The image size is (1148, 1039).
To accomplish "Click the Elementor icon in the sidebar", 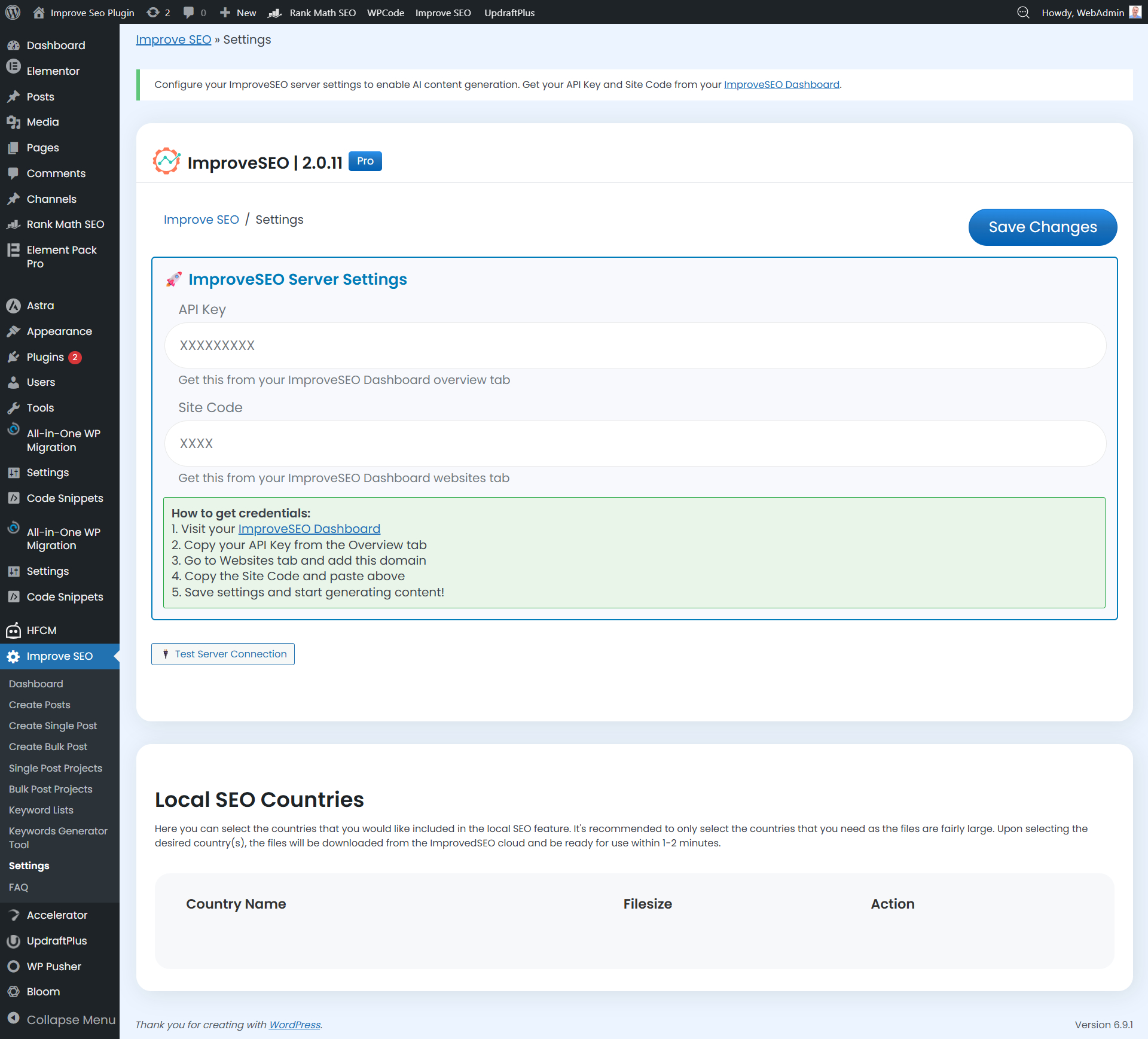I will coord(14,68).
